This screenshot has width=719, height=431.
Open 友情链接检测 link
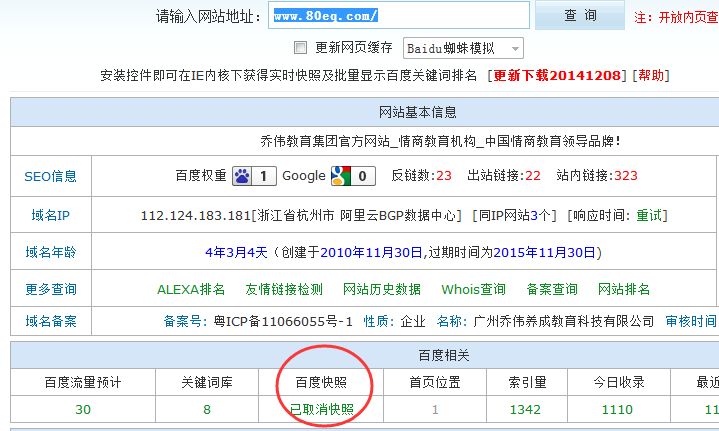(x=284, y=289)
